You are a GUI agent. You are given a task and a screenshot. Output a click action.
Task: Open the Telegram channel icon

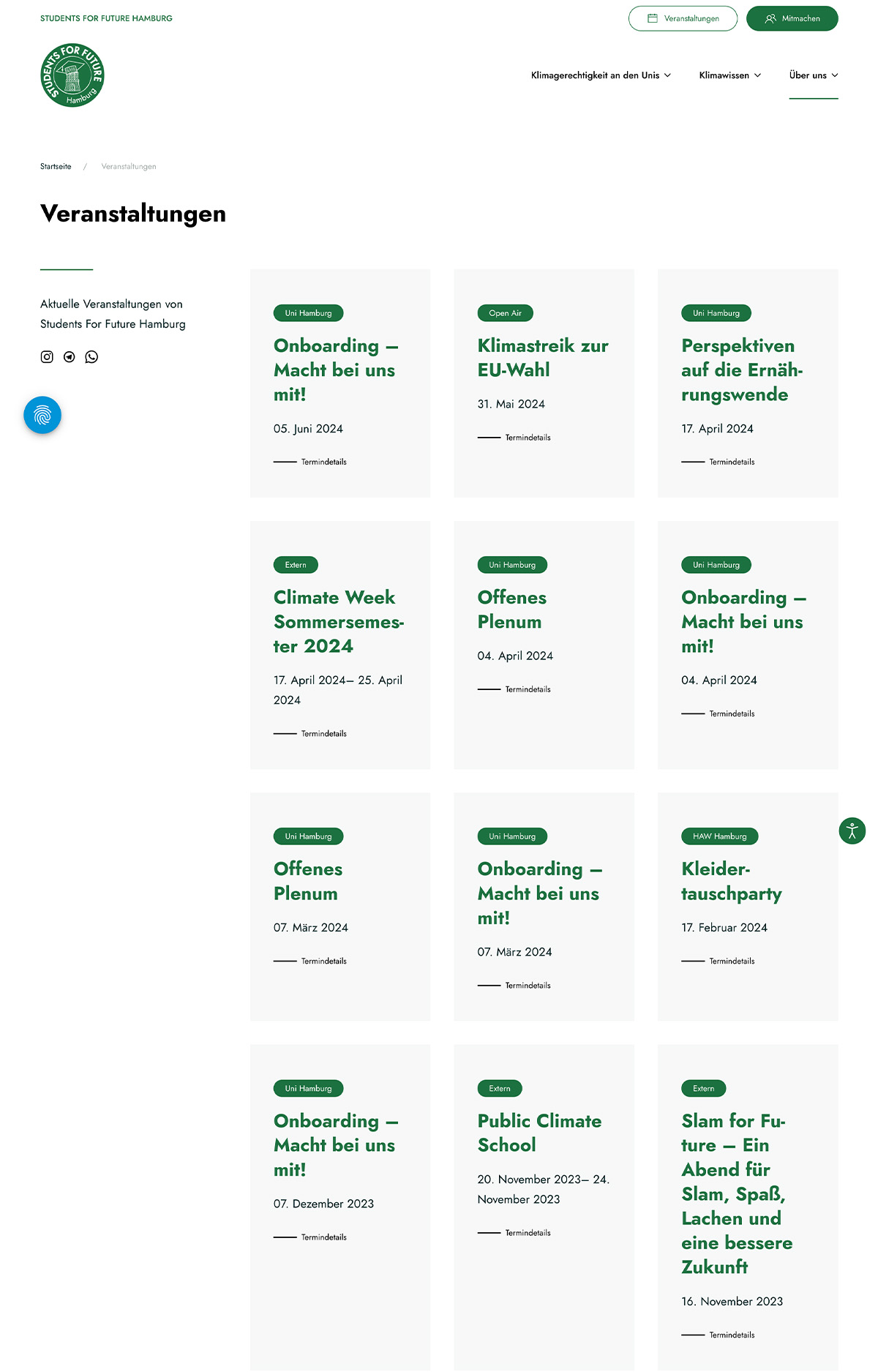pos(70,357)
